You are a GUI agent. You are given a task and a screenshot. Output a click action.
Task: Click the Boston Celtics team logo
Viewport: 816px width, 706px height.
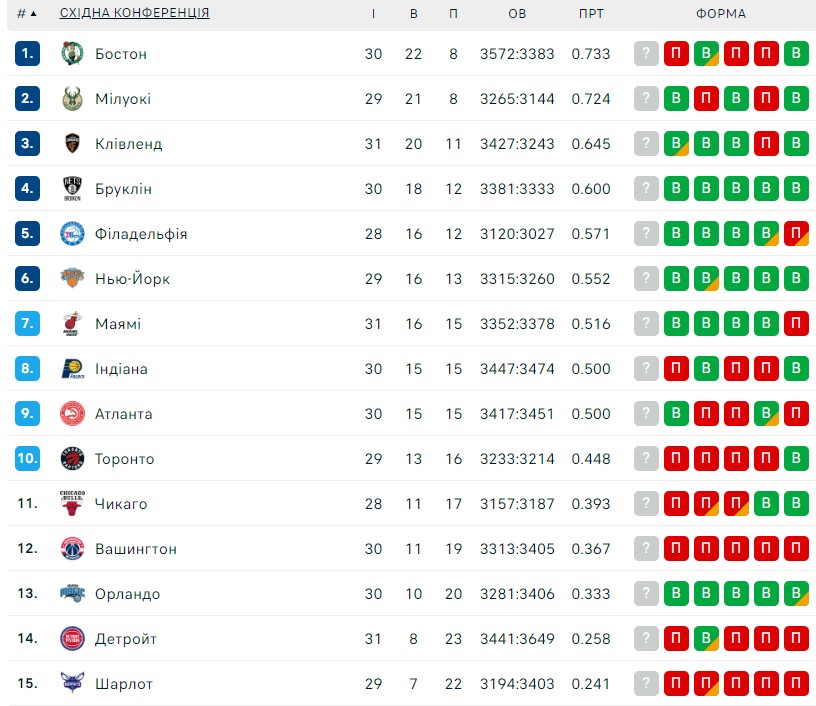point(72,54)
